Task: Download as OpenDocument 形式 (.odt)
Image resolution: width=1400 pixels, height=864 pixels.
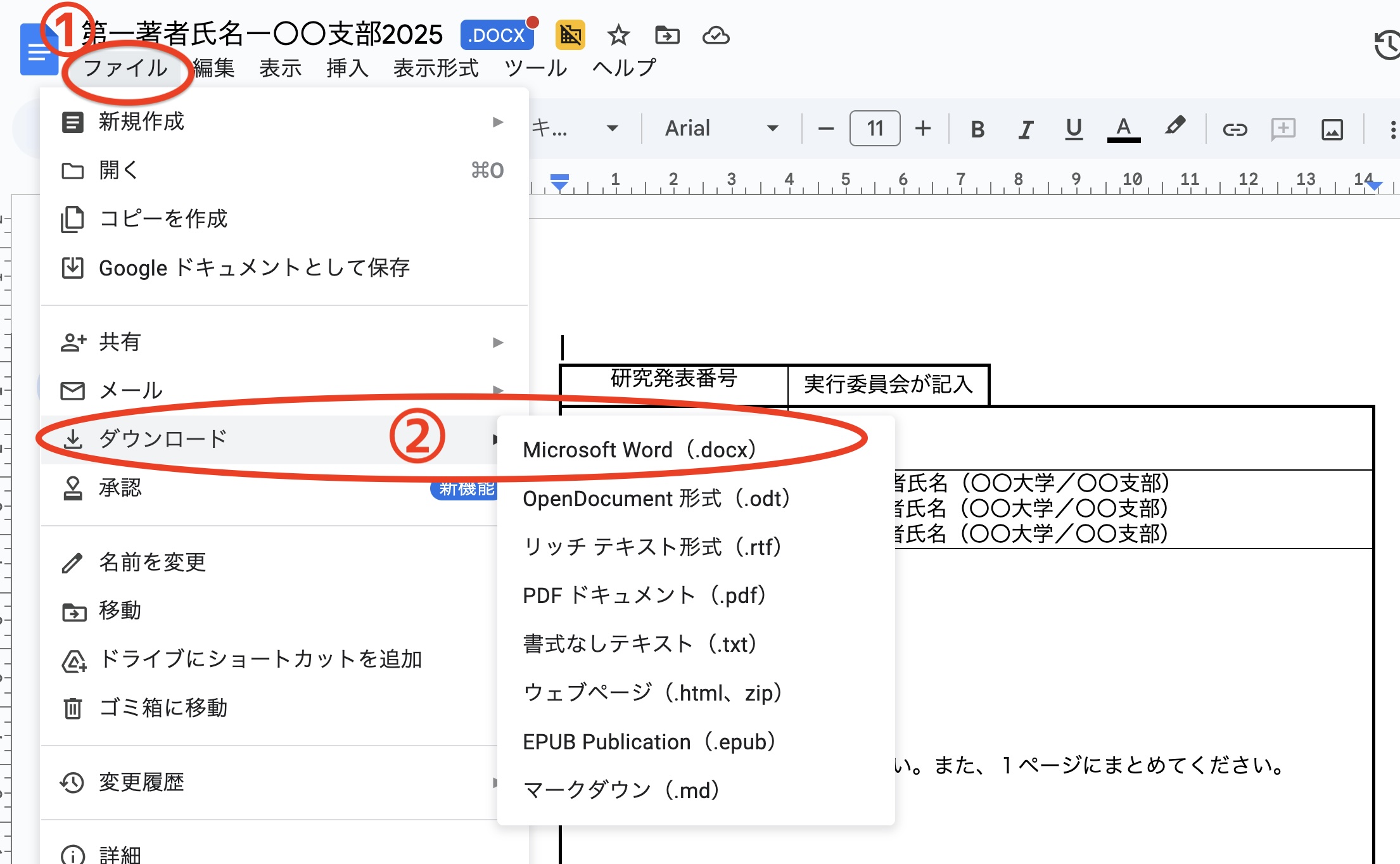Action: coord(696,499)
